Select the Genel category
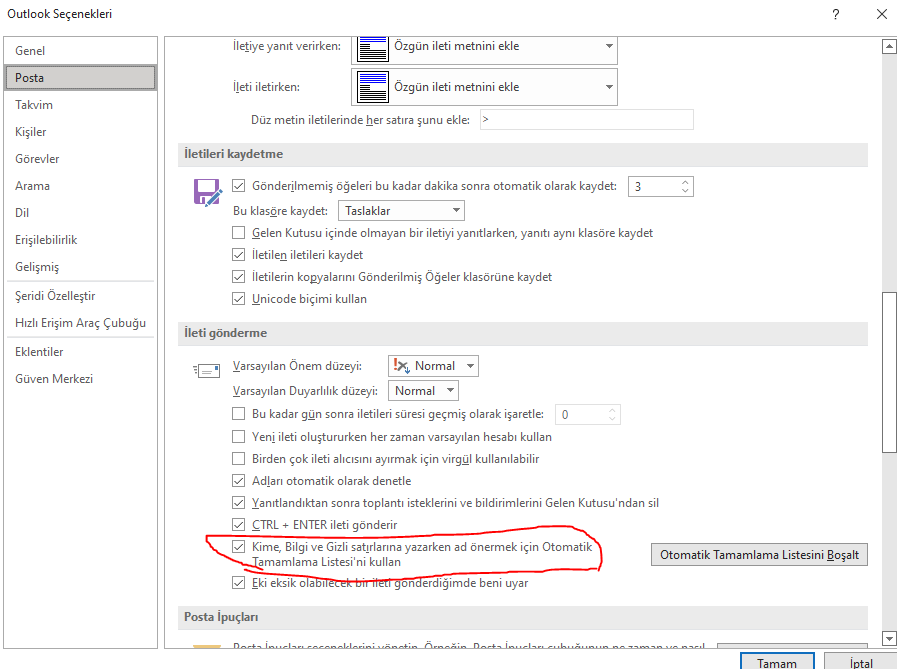897x669 pixels. click(x=80, y=51)
